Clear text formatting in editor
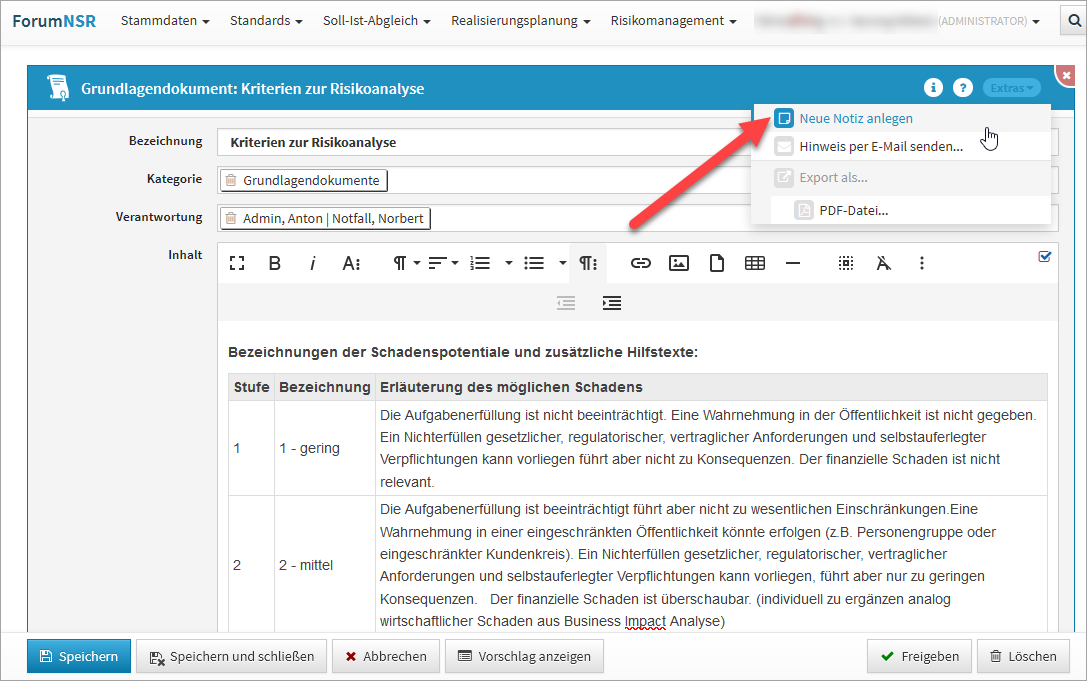 tap(883, 263)
